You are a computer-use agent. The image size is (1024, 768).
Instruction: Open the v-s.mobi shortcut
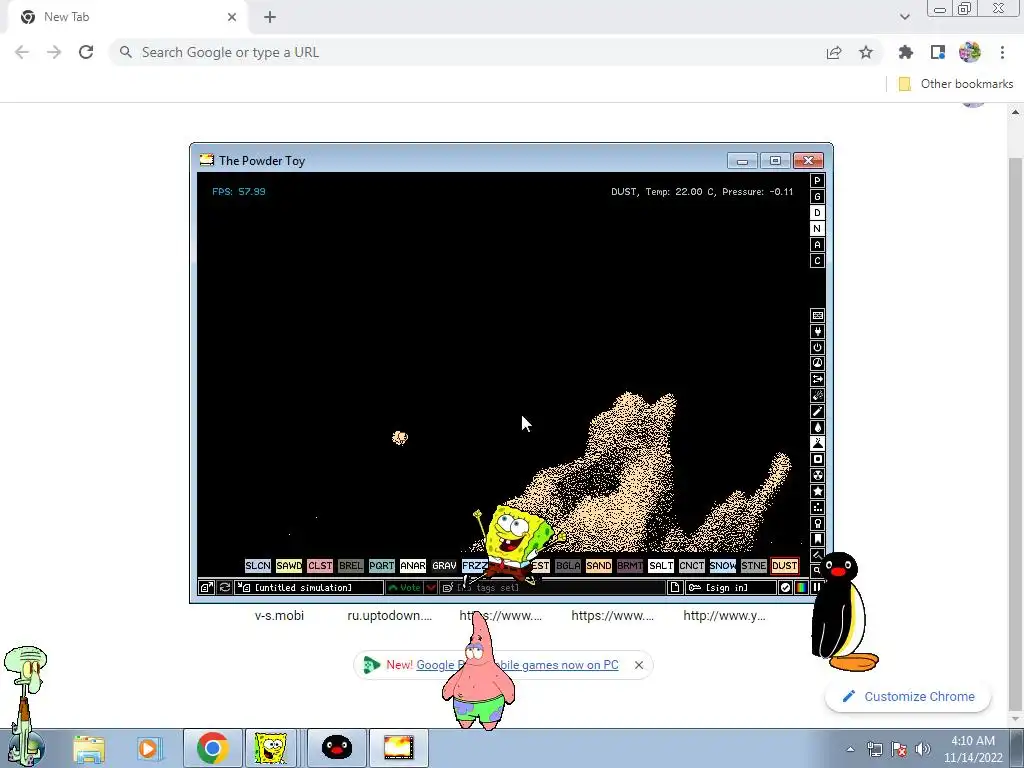coord(280,615)
